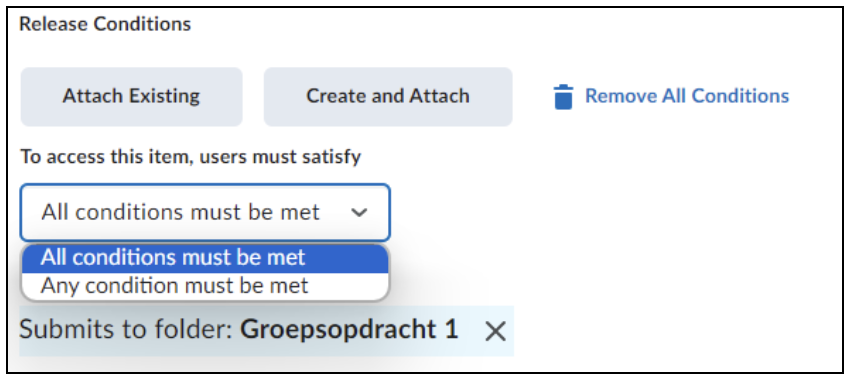Click the highlighted condition row background

coord(266,331)
